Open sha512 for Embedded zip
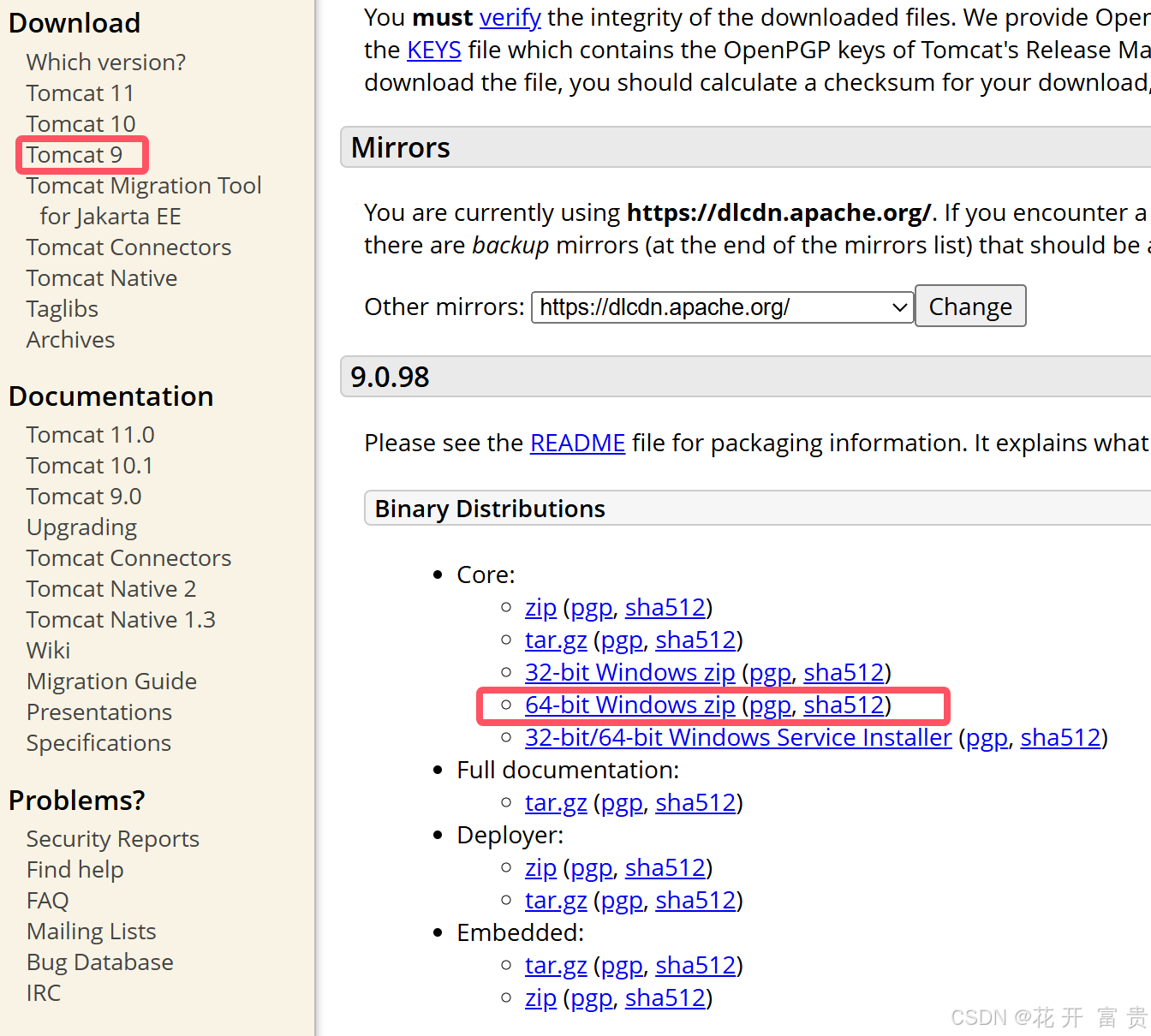The image size is (1151, 1036). 665,997
